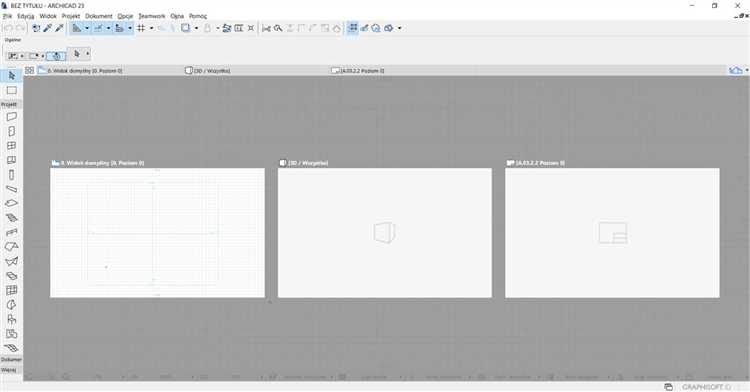
Task: Open the floor plan view thumbnail
Action: pos(157,233)
